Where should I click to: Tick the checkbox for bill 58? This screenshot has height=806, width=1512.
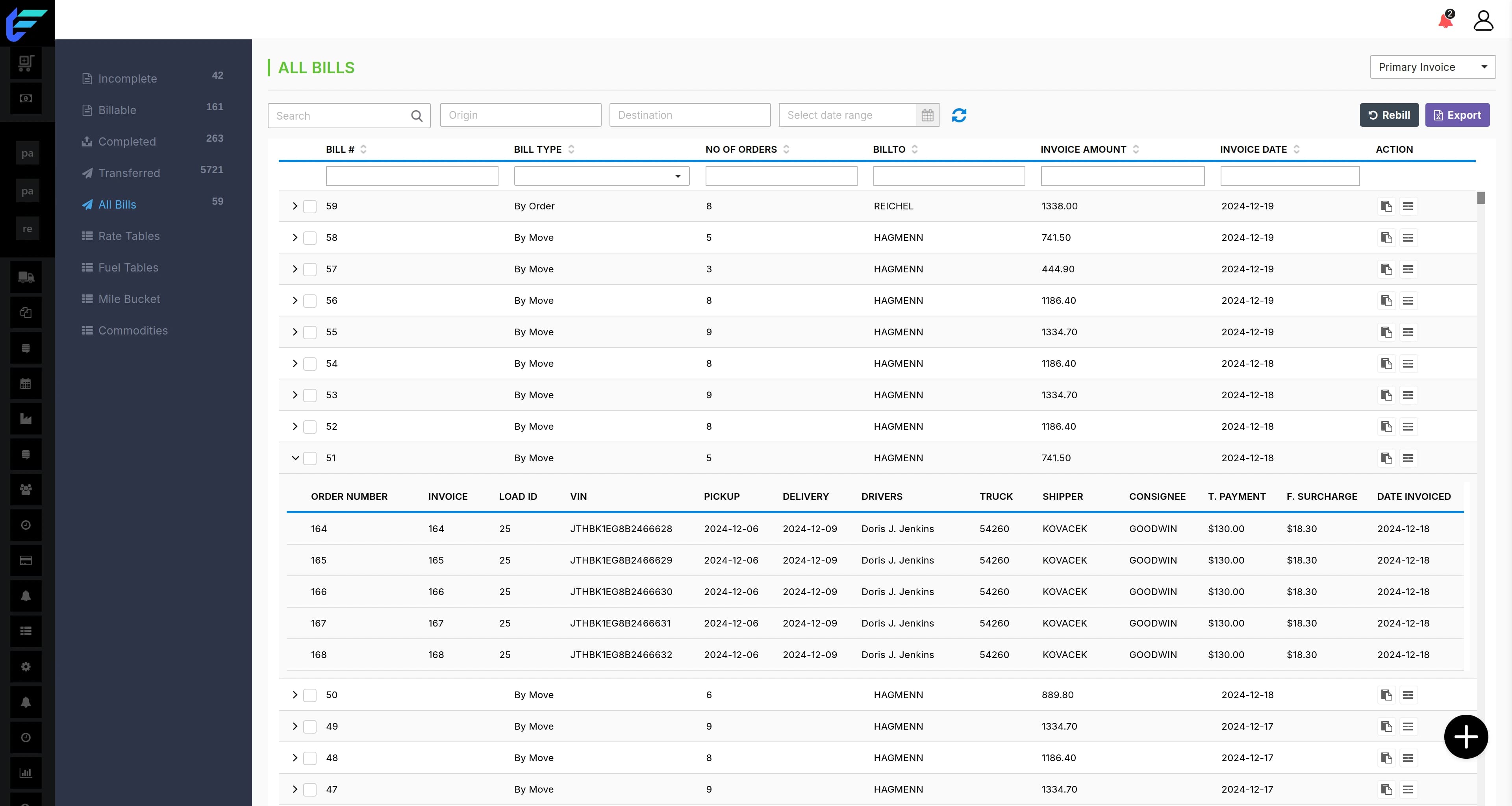pyautogui.click(x=310, y=238)
